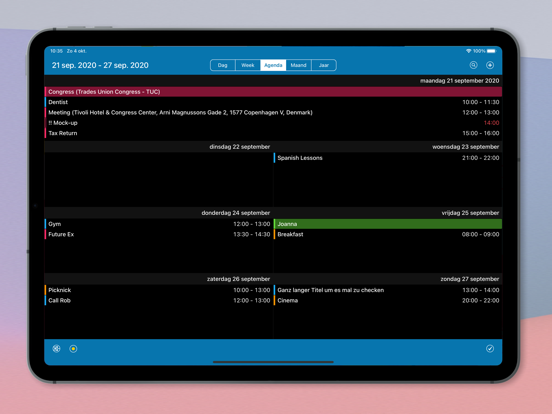This screenshot has width=552, height=414.
Task: Tap the yellow dot today icon
Action: 73,349
